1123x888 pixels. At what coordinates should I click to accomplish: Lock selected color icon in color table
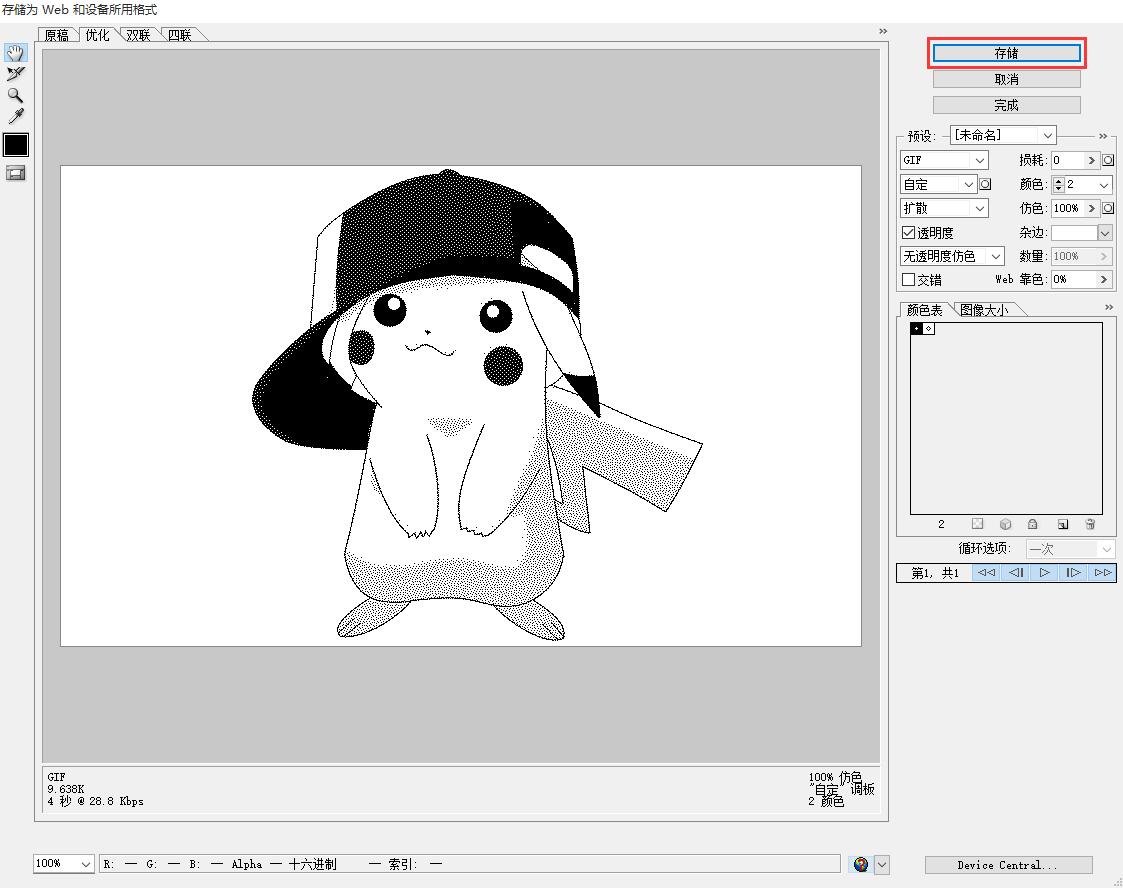click(1032, 524)
